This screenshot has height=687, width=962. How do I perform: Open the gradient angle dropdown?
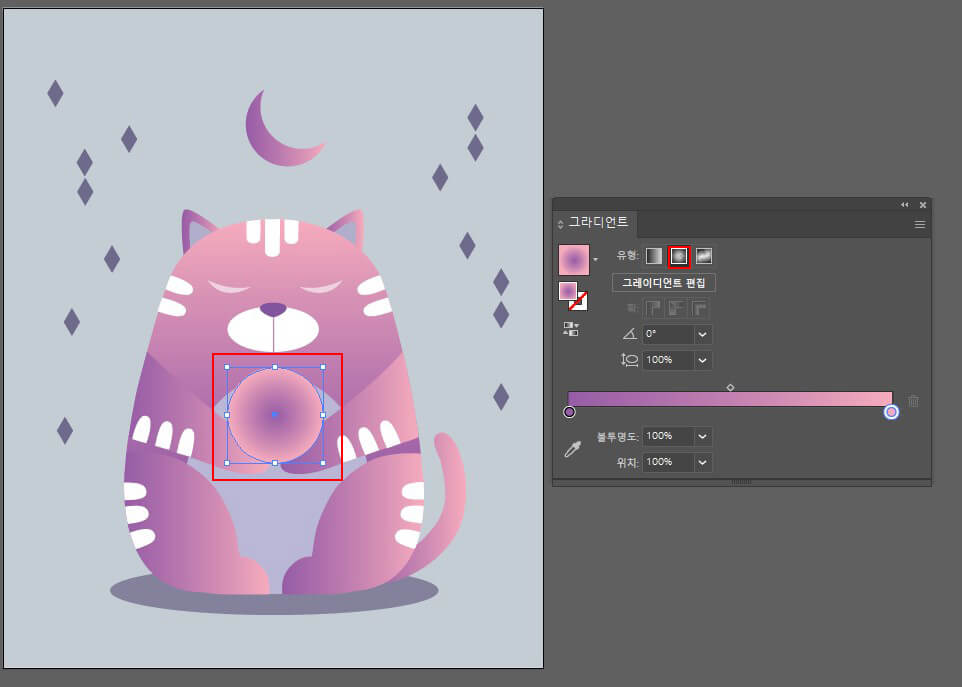point(703,334)
